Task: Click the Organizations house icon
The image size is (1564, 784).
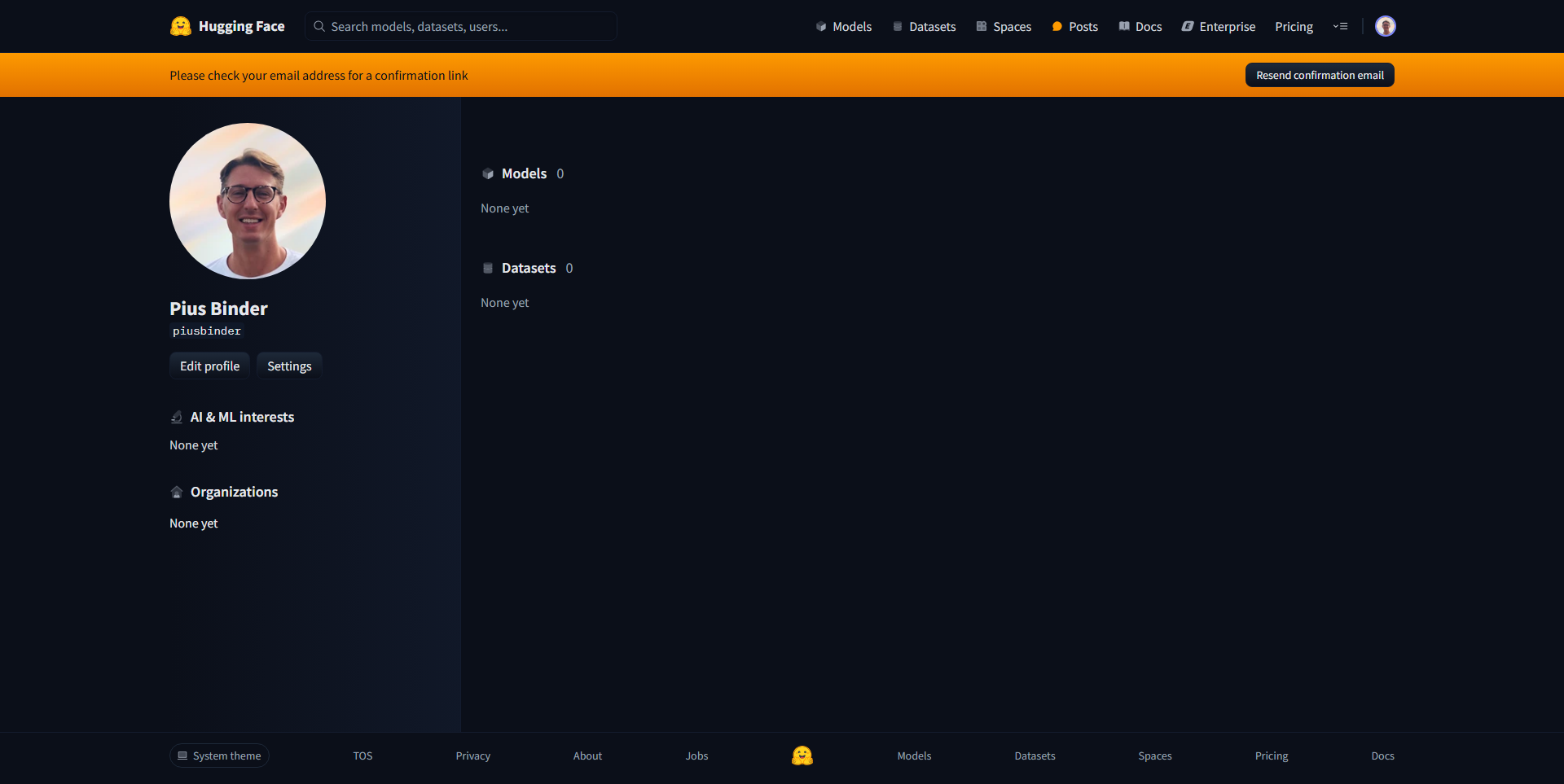Action: [x=177, y=492]
